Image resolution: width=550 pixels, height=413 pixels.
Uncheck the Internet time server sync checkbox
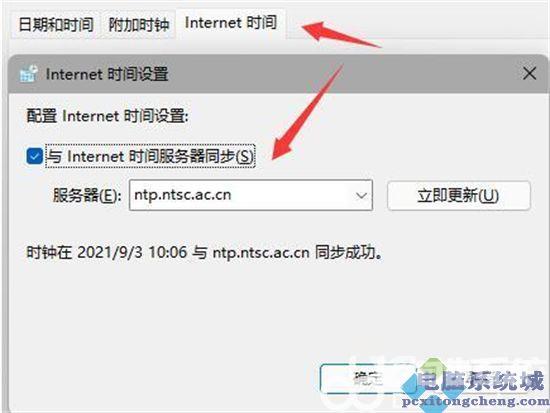35,156
